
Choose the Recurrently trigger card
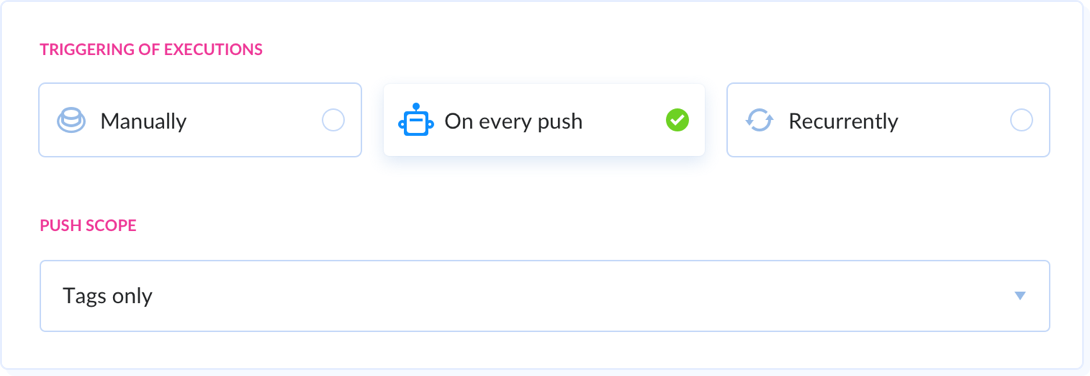click(x=888, y=120)
